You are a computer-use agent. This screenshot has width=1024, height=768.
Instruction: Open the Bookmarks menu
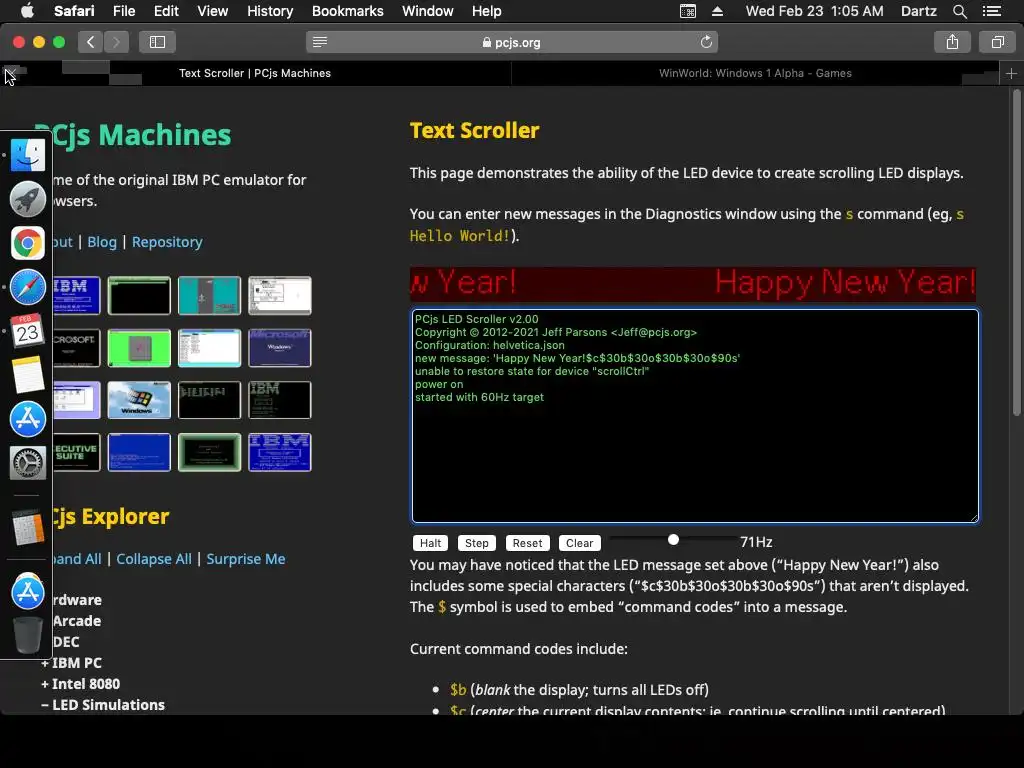(x=347, y=11)
